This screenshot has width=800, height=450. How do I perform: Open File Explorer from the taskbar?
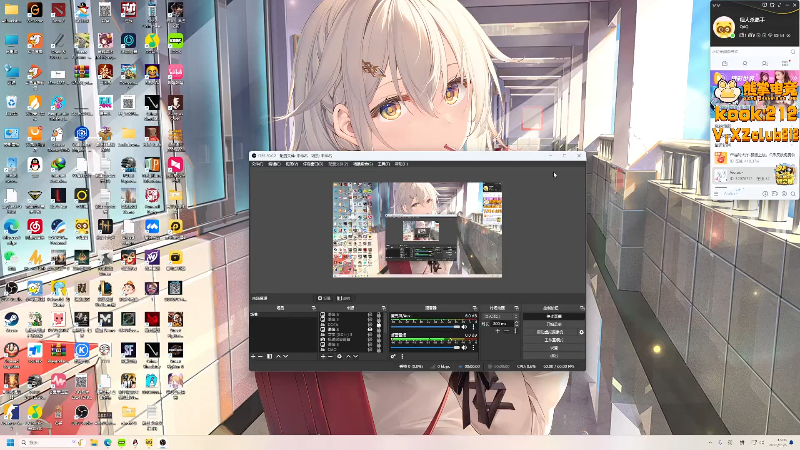(x=94, y=442)
